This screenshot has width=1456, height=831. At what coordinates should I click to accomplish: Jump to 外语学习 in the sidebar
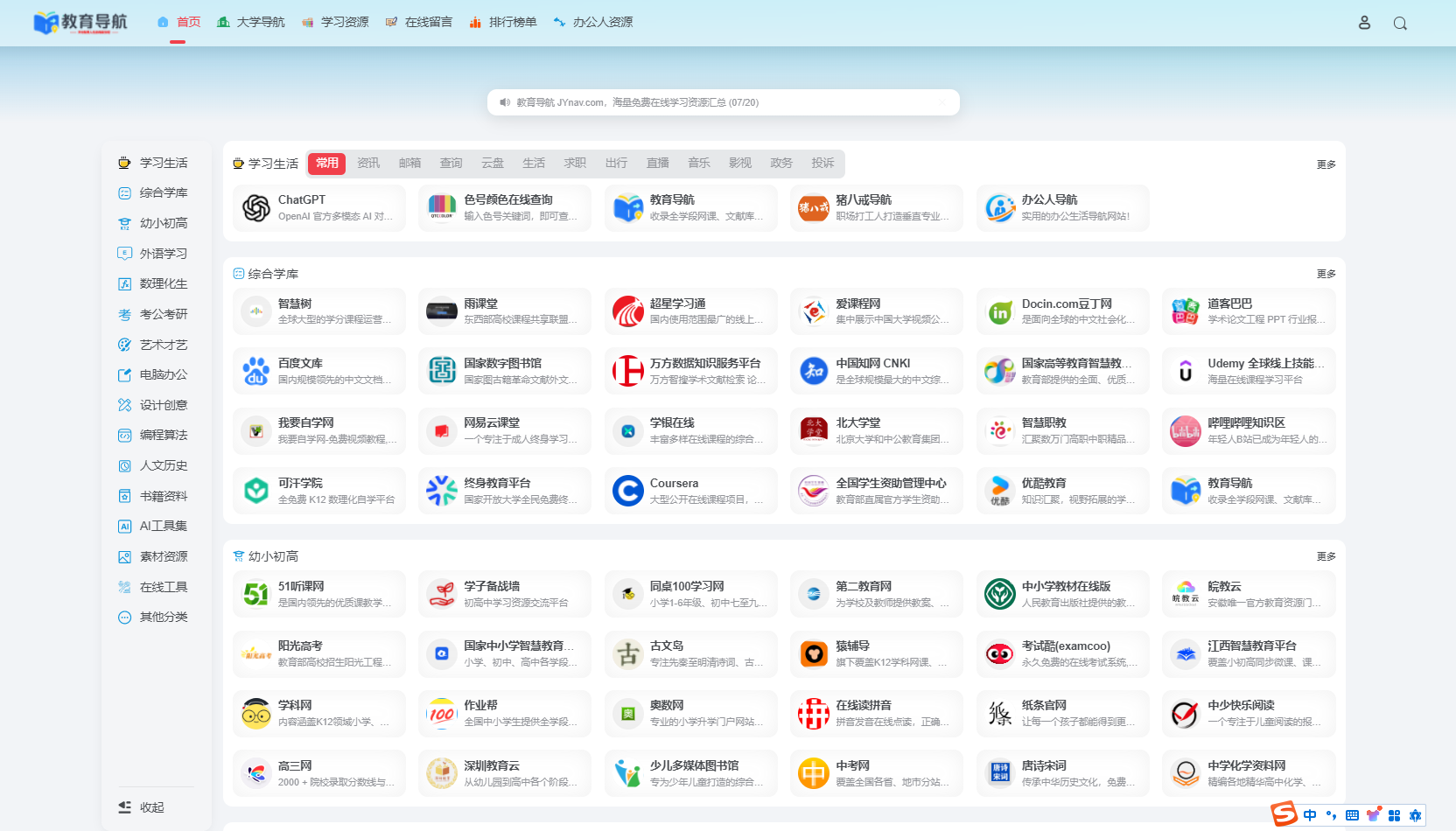153,254
